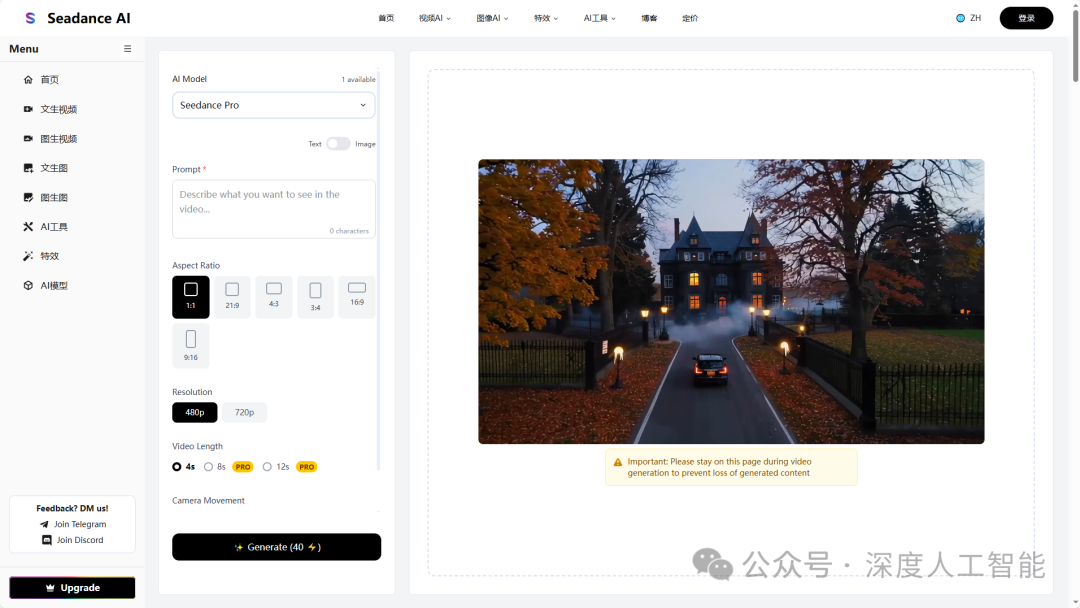The image size is (1080, 608).
Task: Click the Upgrade button
Action: (72, 588)
